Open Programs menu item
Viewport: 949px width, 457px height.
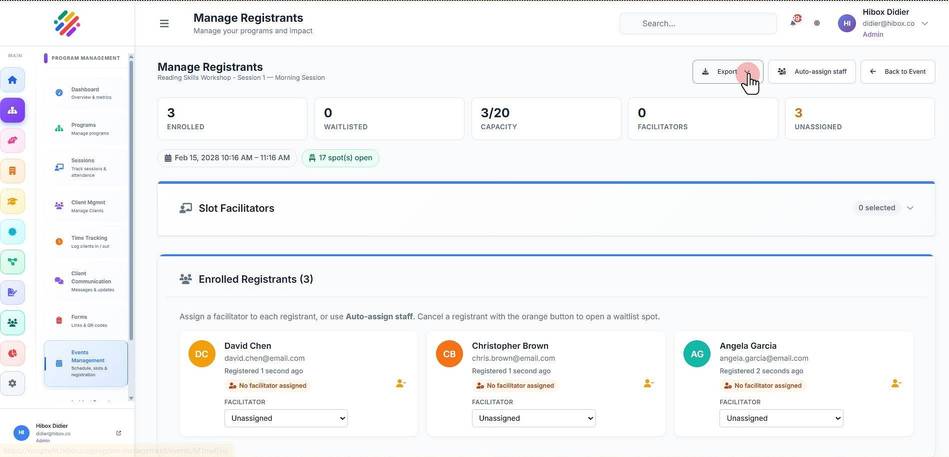coord(85,128)
